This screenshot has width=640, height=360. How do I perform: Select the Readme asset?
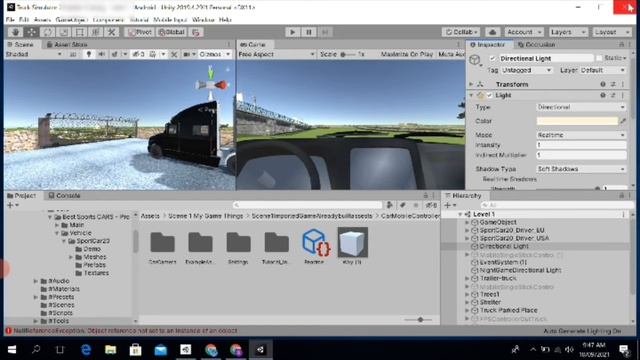coord(314,247)
